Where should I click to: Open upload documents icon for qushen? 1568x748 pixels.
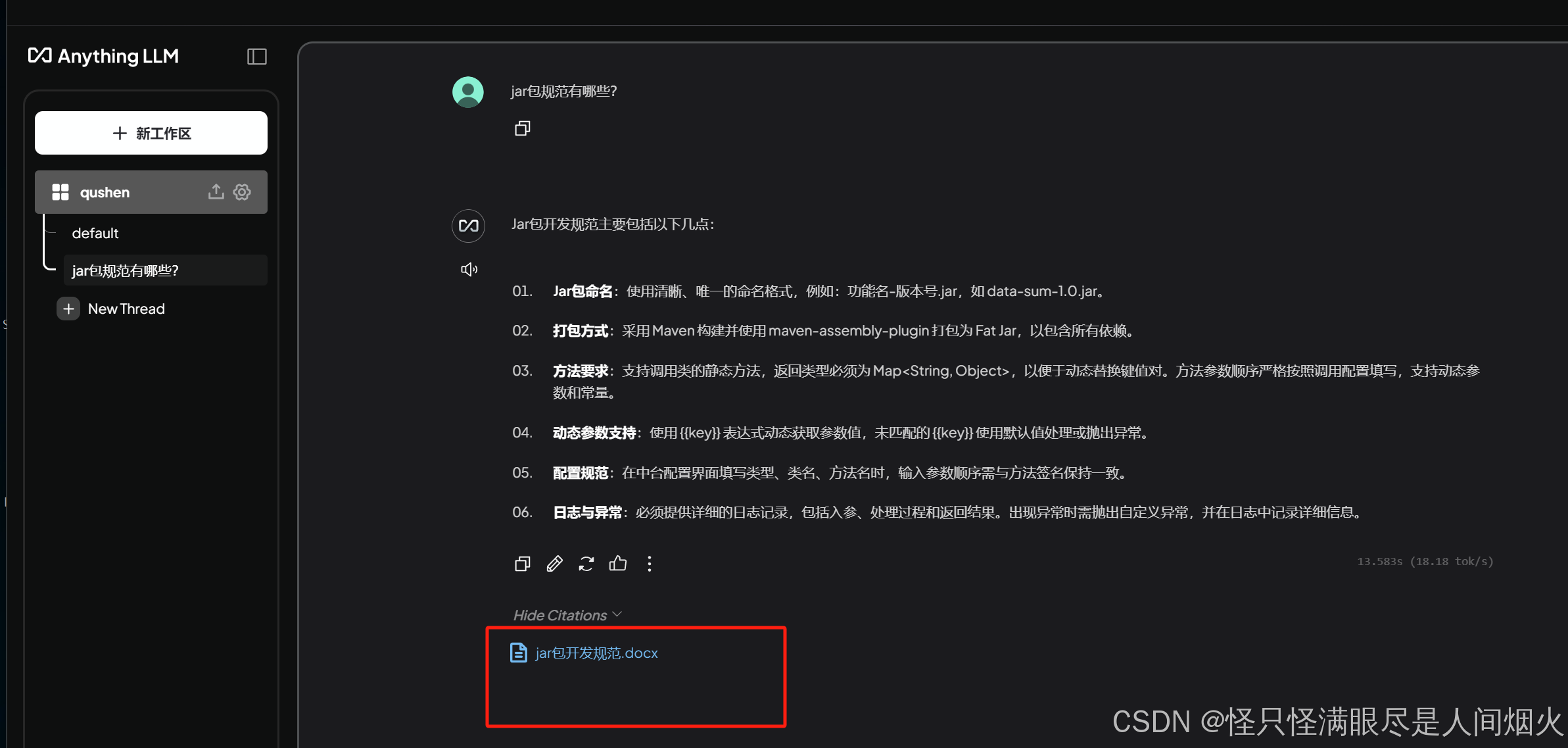tap(216, 191)
